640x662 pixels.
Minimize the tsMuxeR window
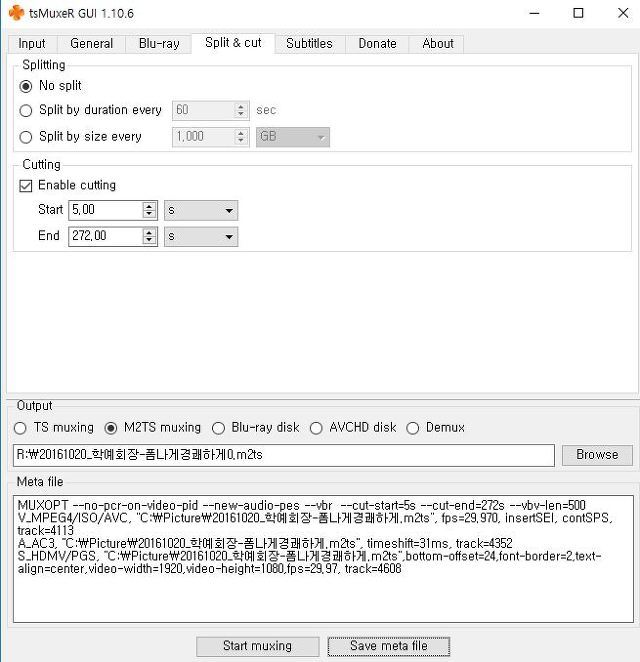pyautogui.click(x=534, y=13)
